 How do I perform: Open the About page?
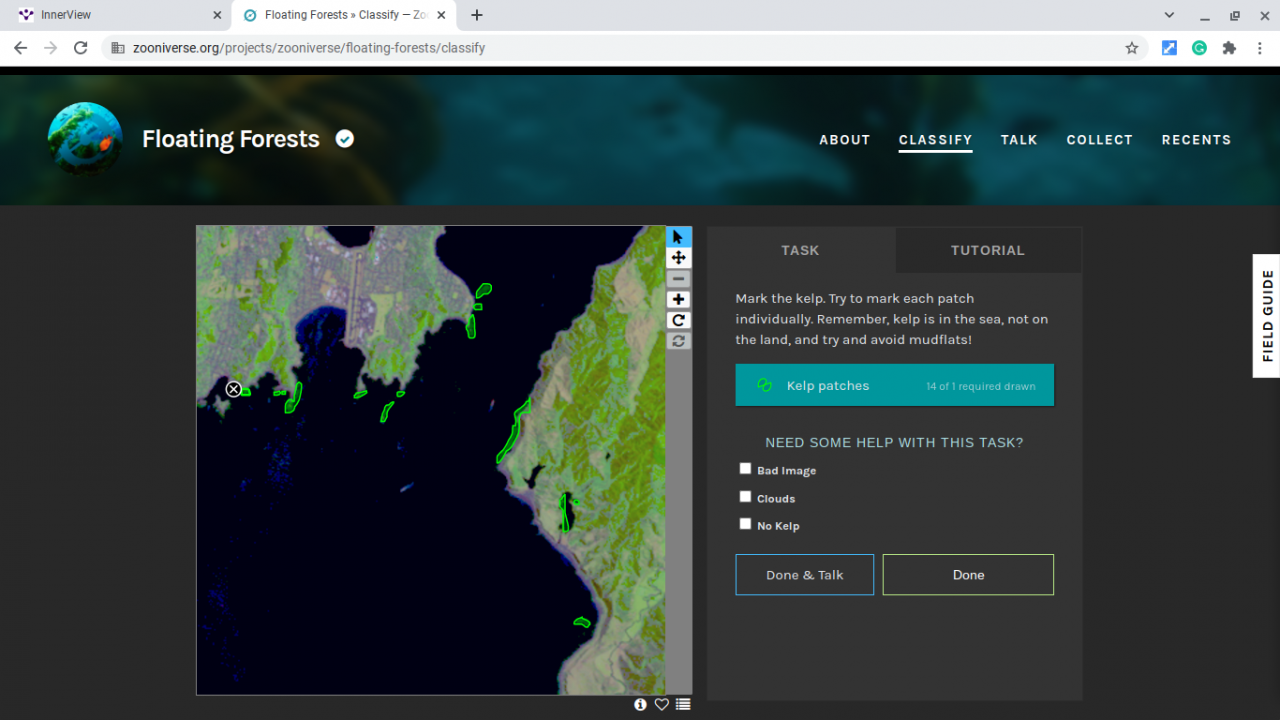click(x=845, y=140)
